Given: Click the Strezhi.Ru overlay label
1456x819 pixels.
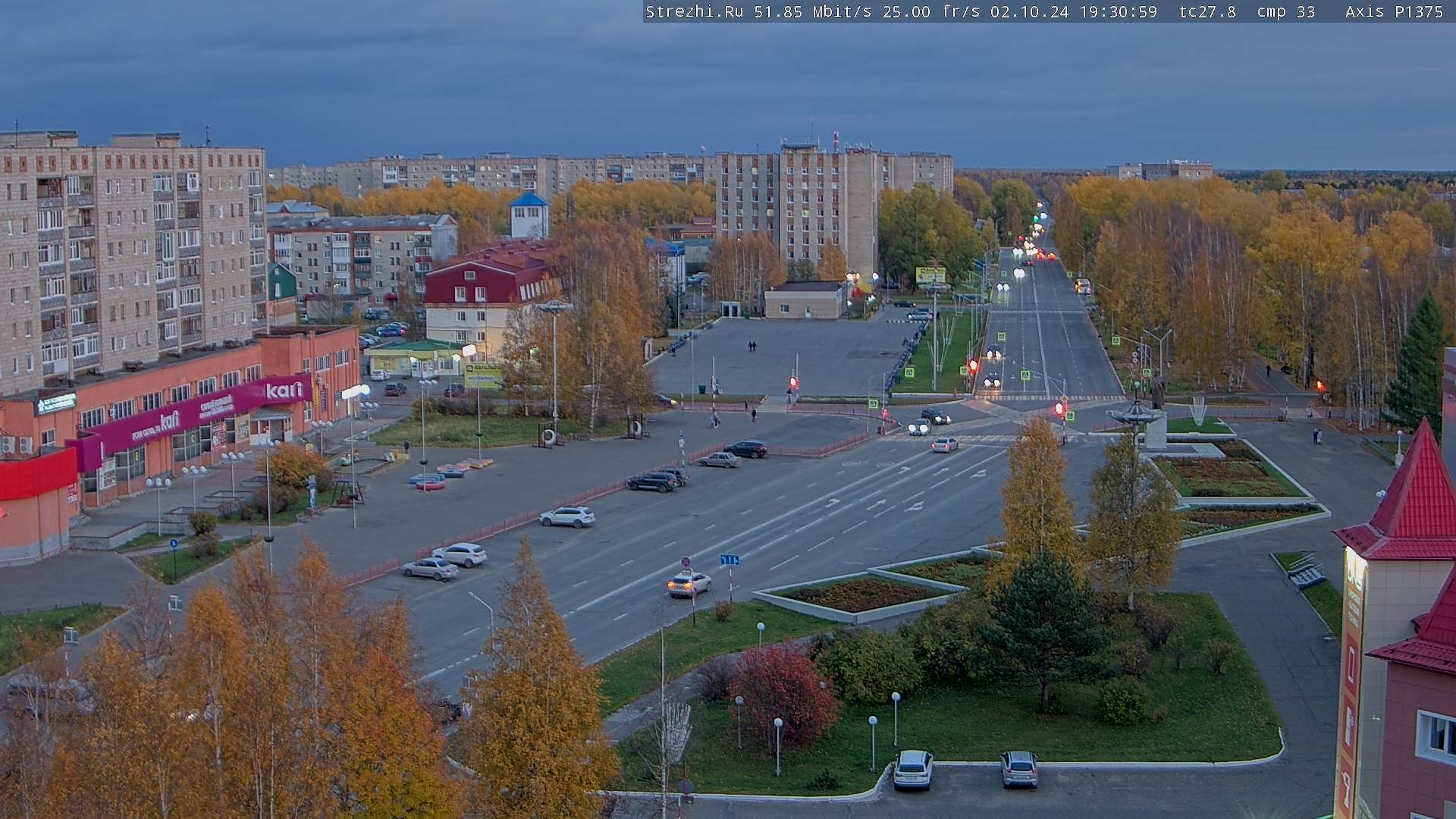Looking at the screenshot, I should [695, 11].
